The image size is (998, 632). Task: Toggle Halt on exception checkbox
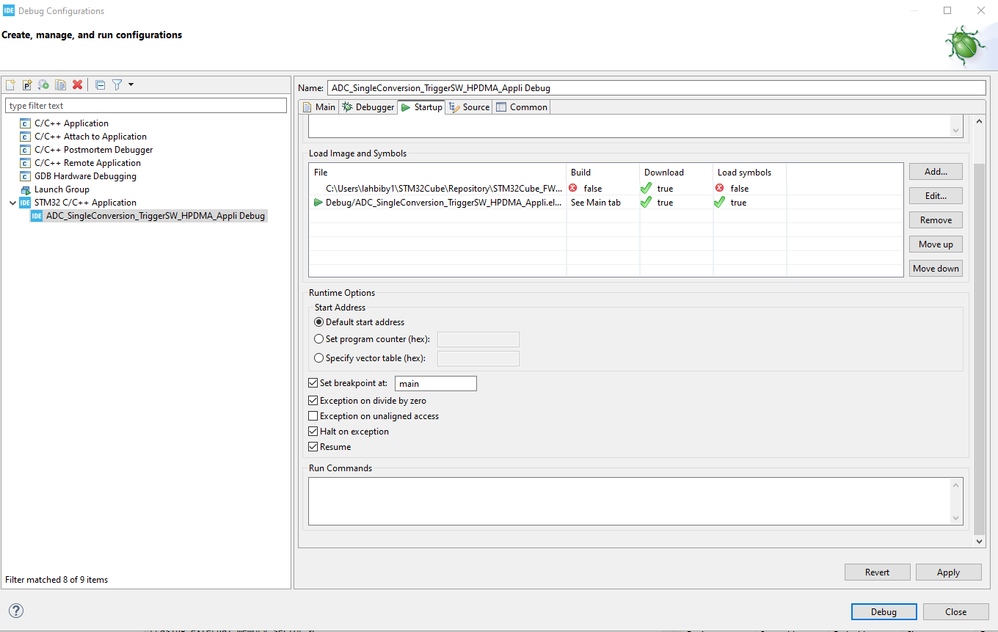(x=313, y=432)
